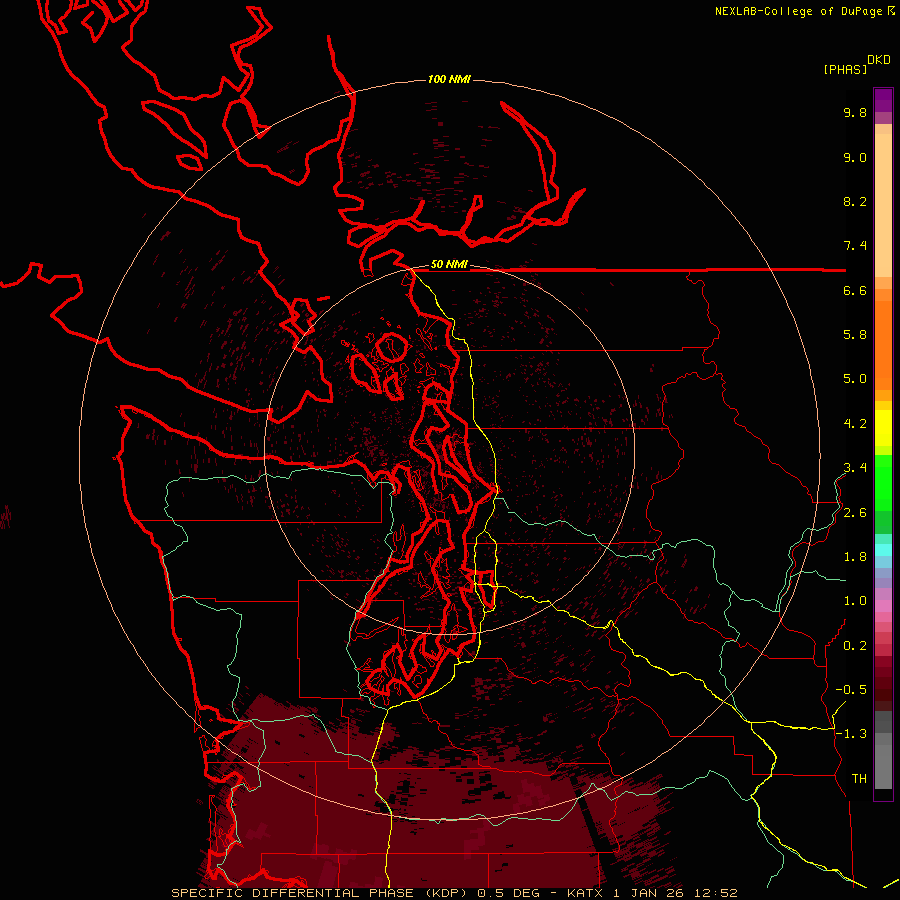
Task: Click the 5.0 scale label
Action: coord(855,379)
